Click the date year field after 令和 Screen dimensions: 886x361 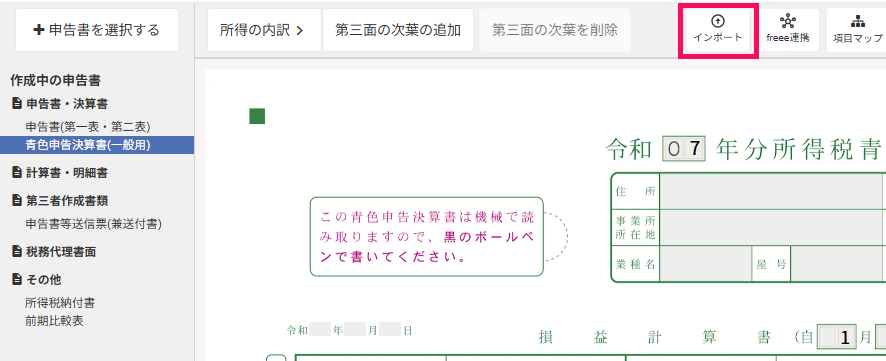(320, 330)
